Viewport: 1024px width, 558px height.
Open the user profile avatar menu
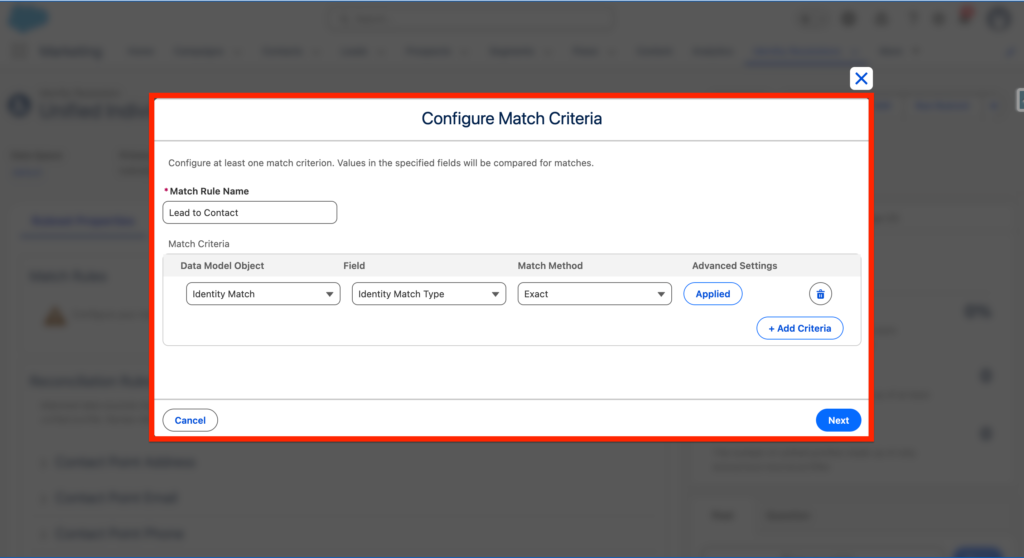coord(998,18)
